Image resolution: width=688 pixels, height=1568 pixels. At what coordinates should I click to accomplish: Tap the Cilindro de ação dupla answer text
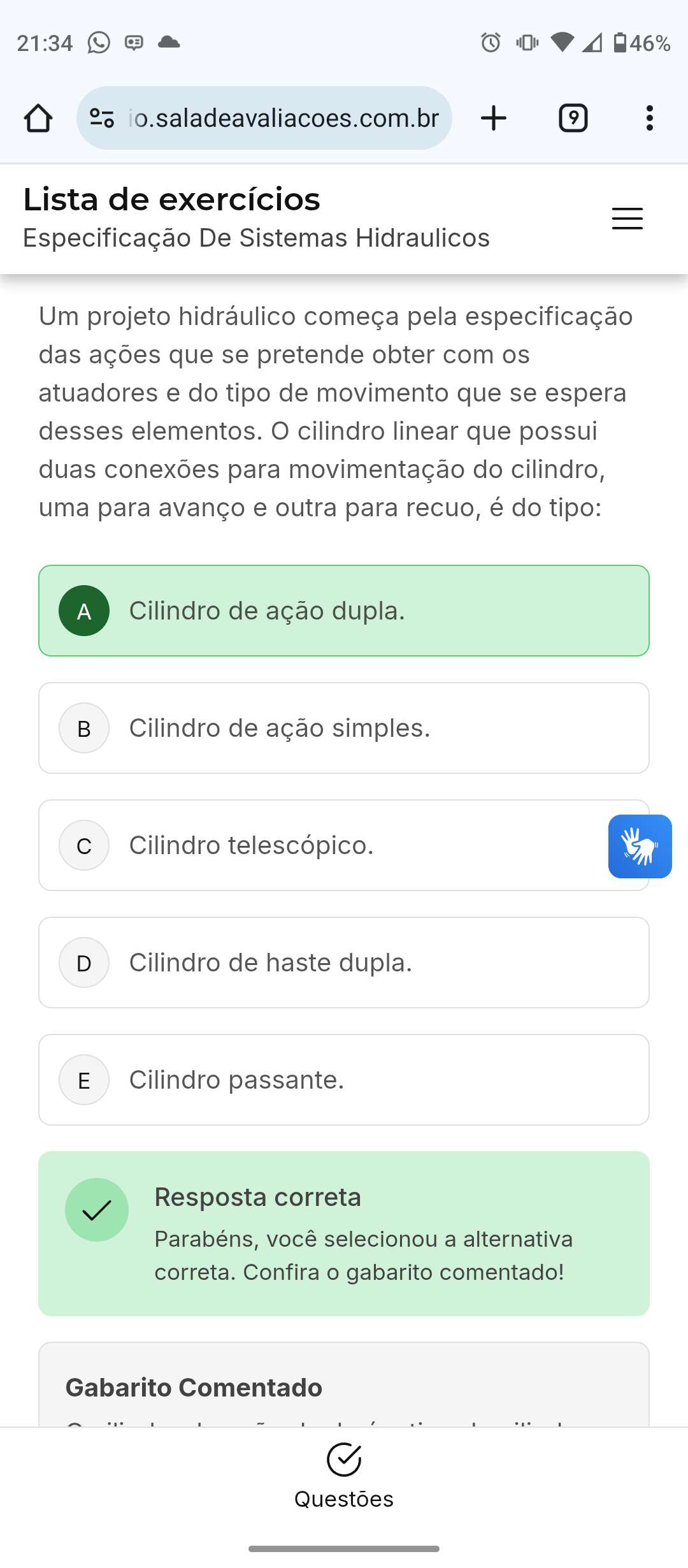267,611
